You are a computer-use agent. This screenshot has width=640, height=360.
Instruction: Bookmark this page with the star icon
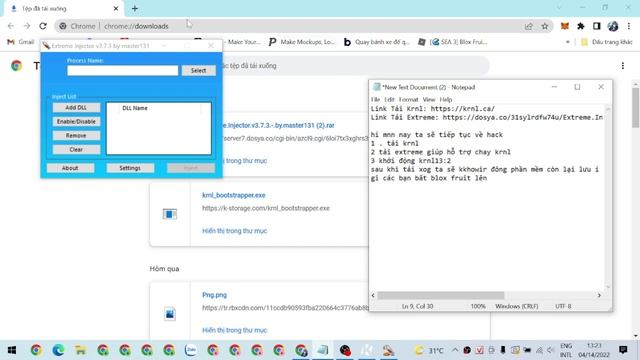544,26
